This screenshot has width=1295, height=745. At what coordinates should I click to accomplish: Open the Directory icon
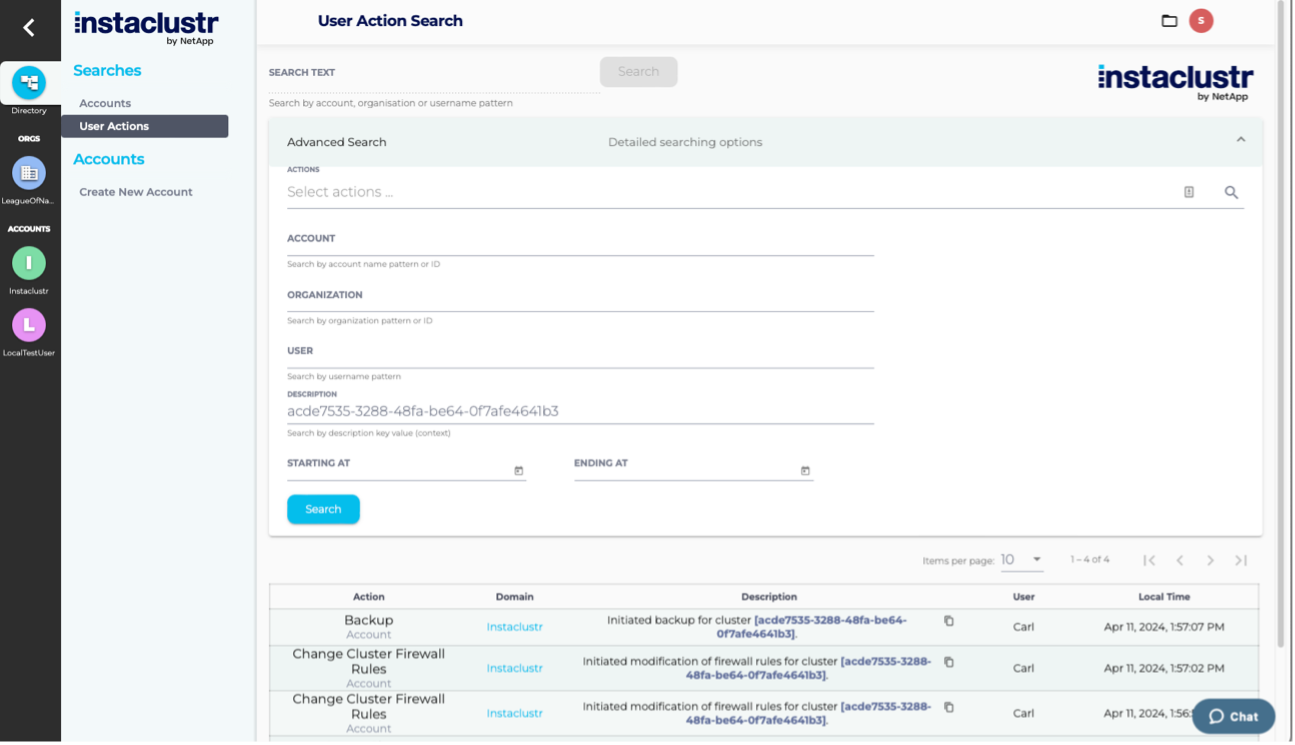(29, 83)
